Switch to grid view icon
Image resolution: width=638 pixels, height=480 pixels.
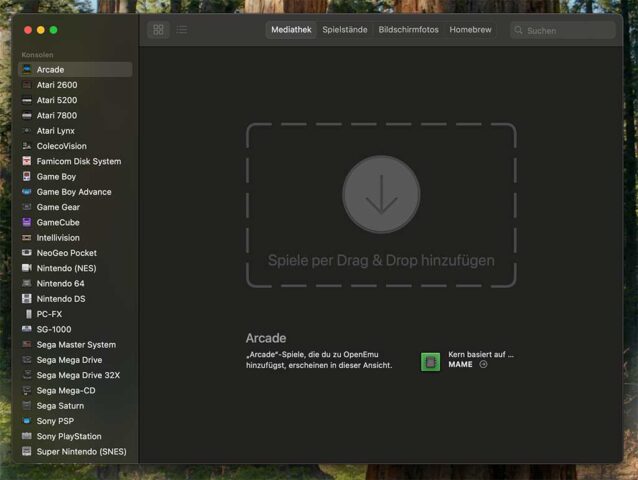(158, 30)
